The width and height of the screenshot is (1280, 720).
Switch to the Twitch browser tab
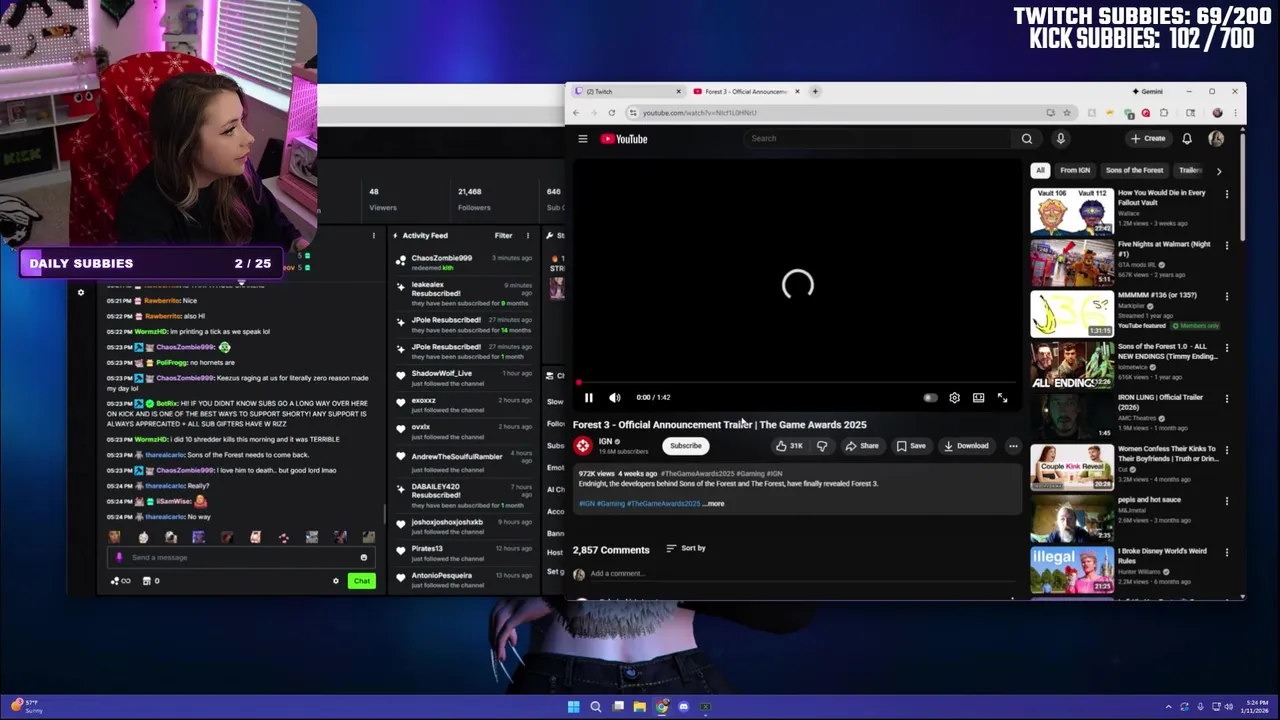click(x=628, y=92)
